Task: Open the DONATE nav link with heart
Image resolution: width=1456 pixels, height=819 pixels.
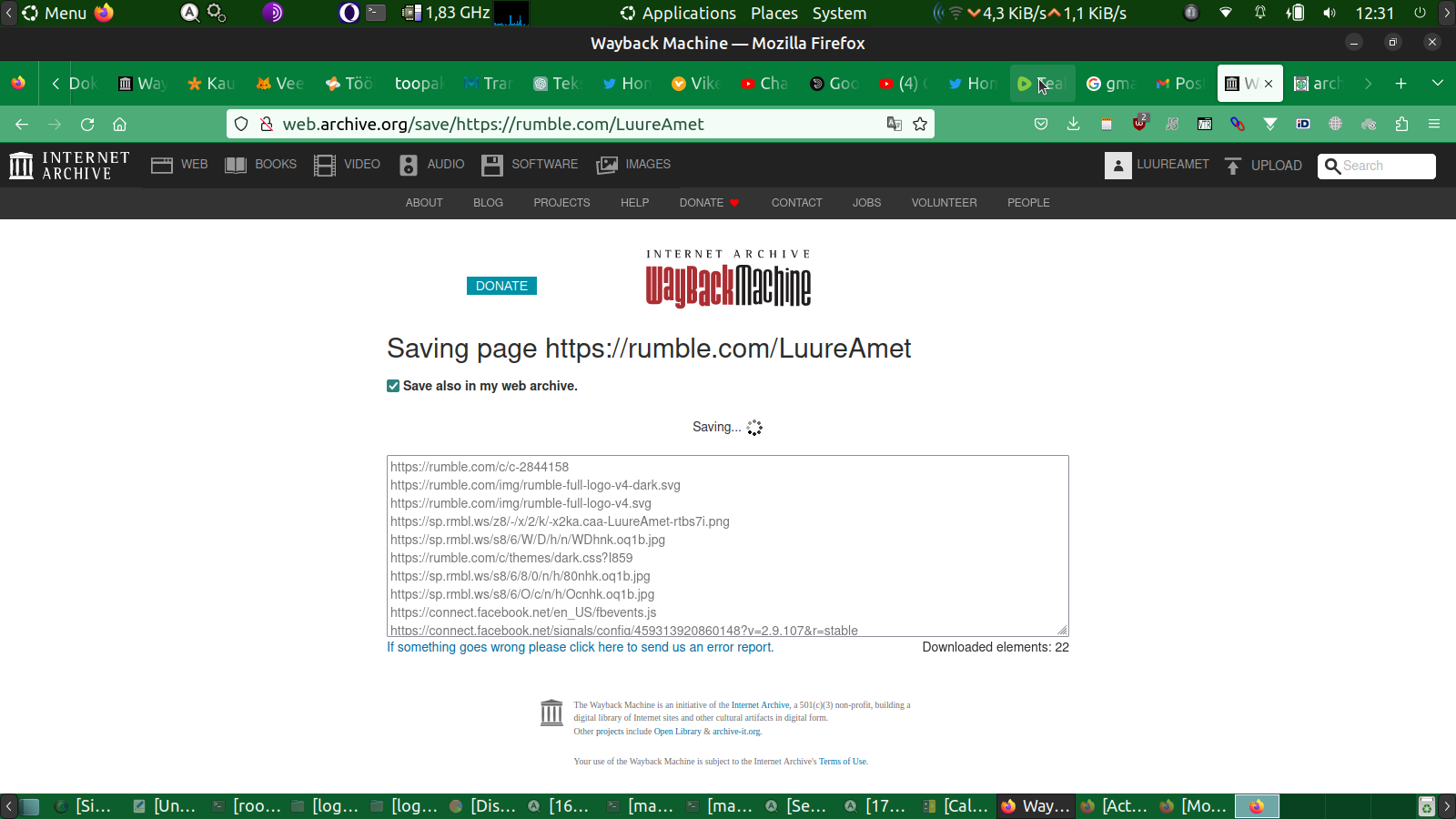Action: coord(710,203)
